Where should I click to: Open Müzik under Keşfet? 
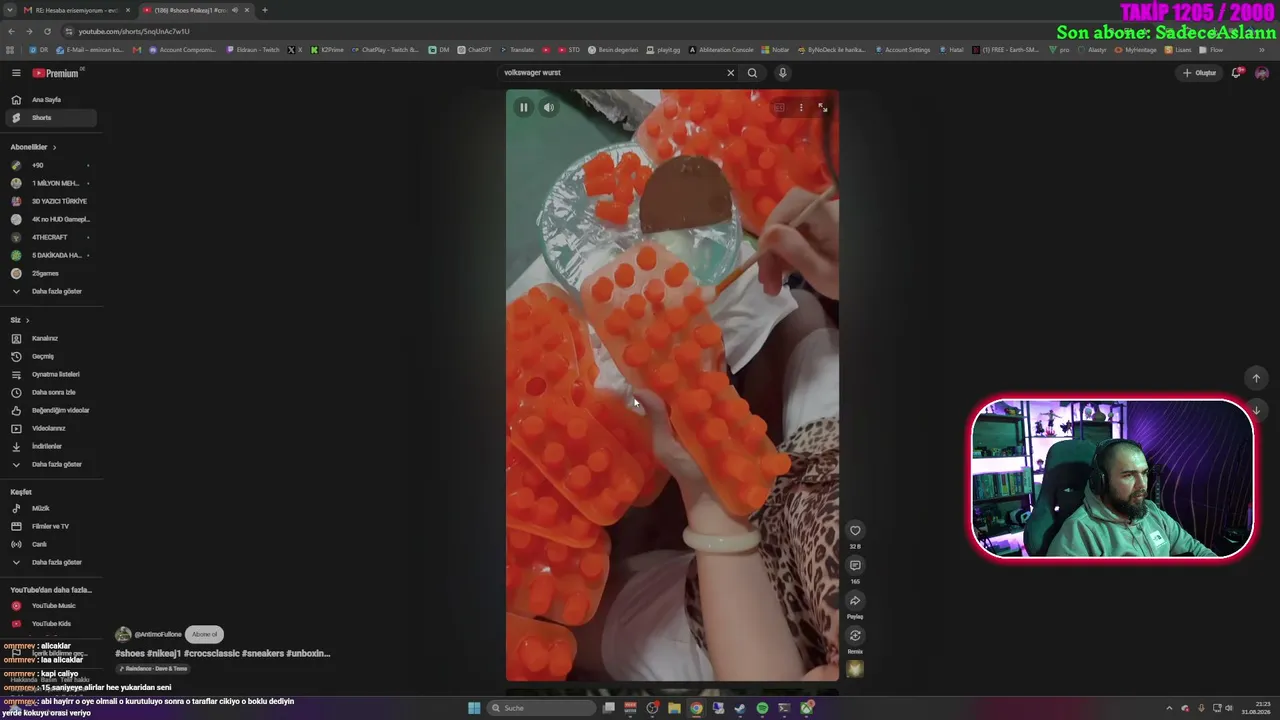pos(50,508)
